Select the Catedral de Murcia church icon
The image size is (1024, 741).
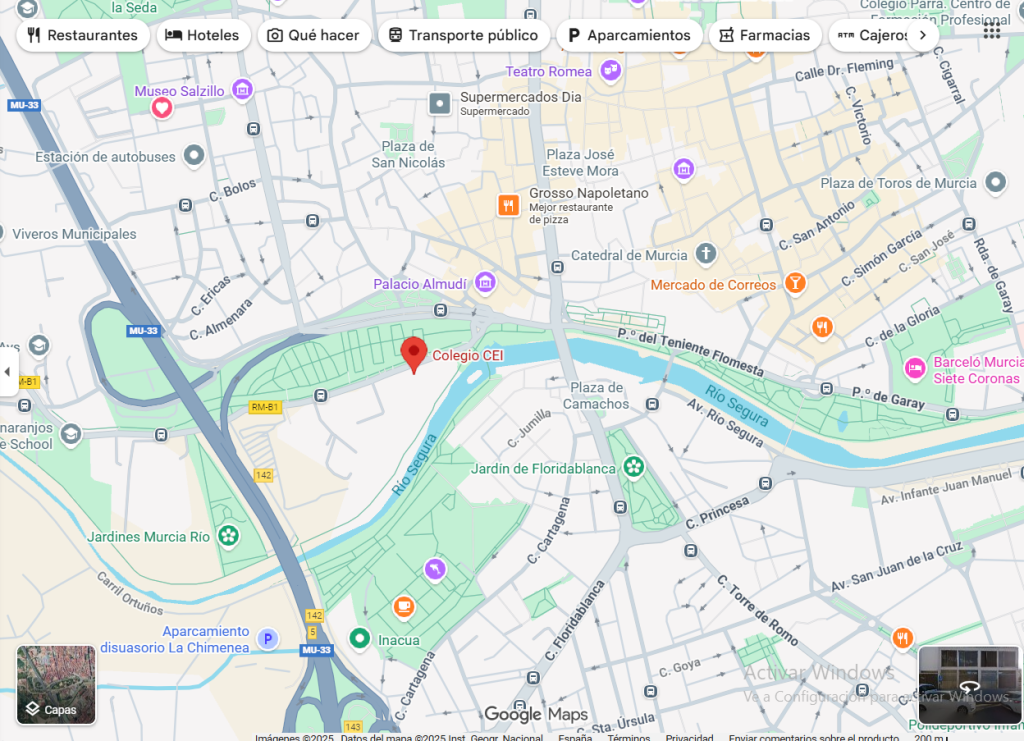coord(705,253)
